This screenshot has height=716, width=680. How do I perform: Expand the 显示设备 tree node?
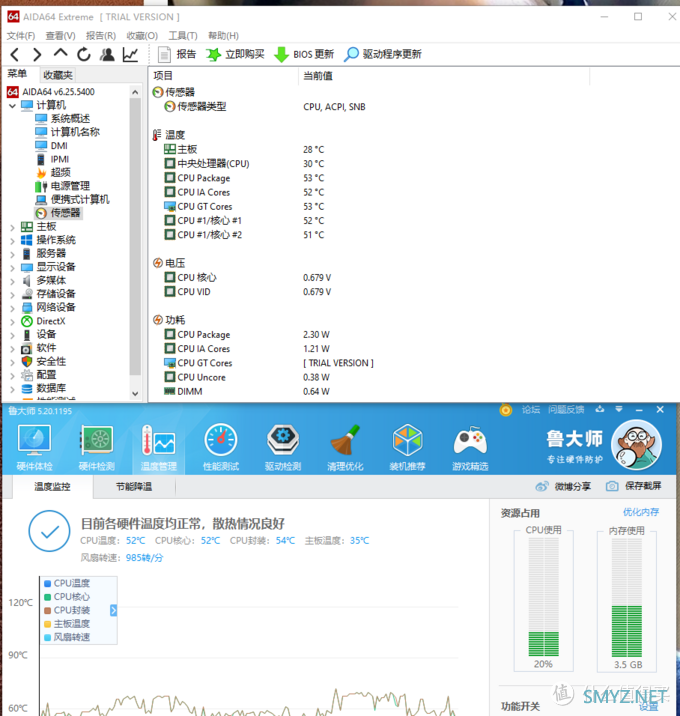(12, 267)
